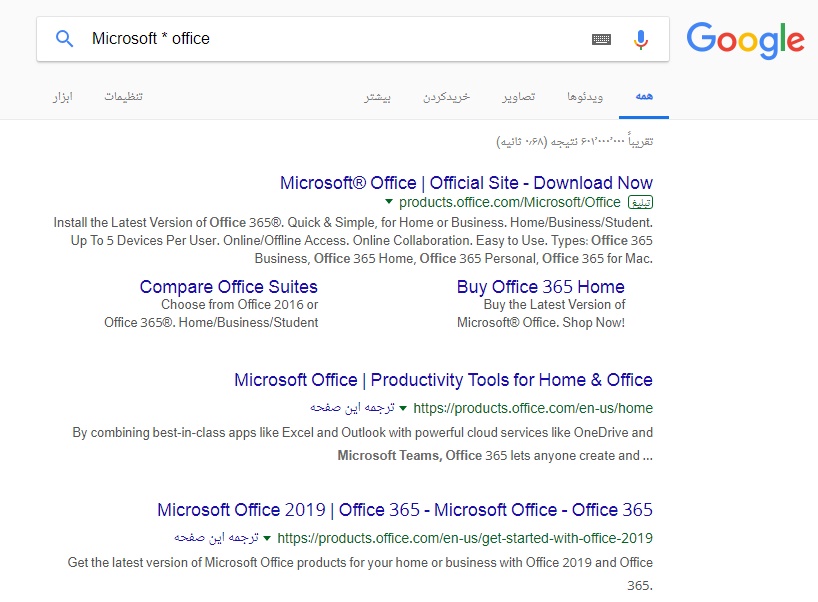Click the result count text تقریباً نتیجه

(574, 141)
